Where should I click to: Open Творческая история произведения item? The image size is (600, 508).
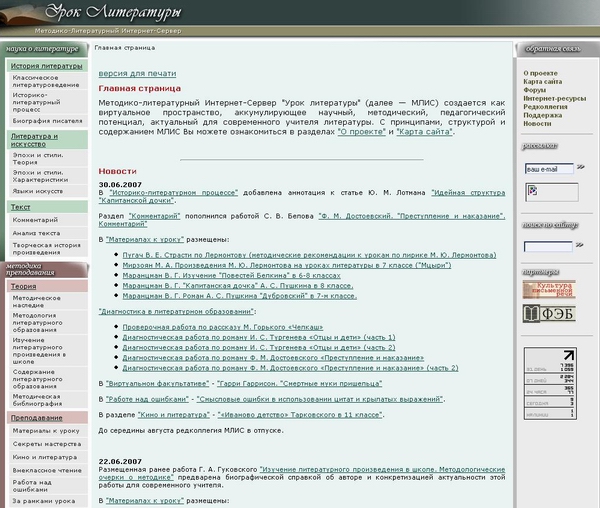click(47, 249)
